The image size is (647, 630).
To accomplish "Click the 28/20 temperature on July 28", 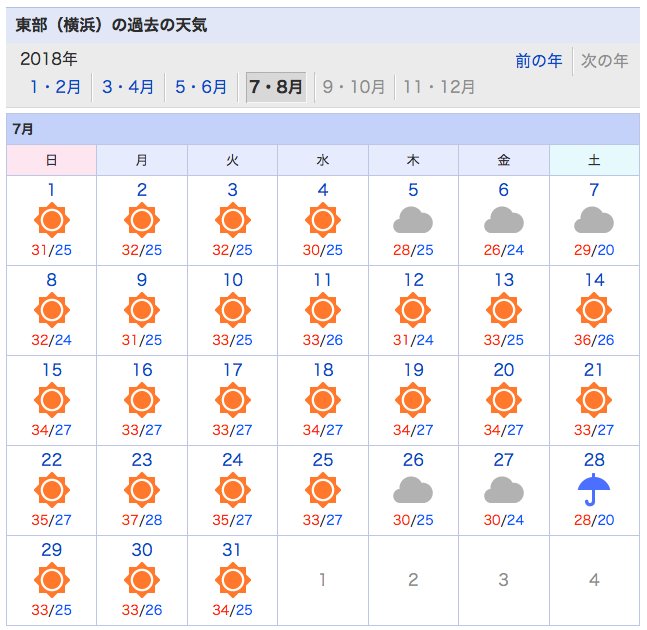I will point(594,520).
